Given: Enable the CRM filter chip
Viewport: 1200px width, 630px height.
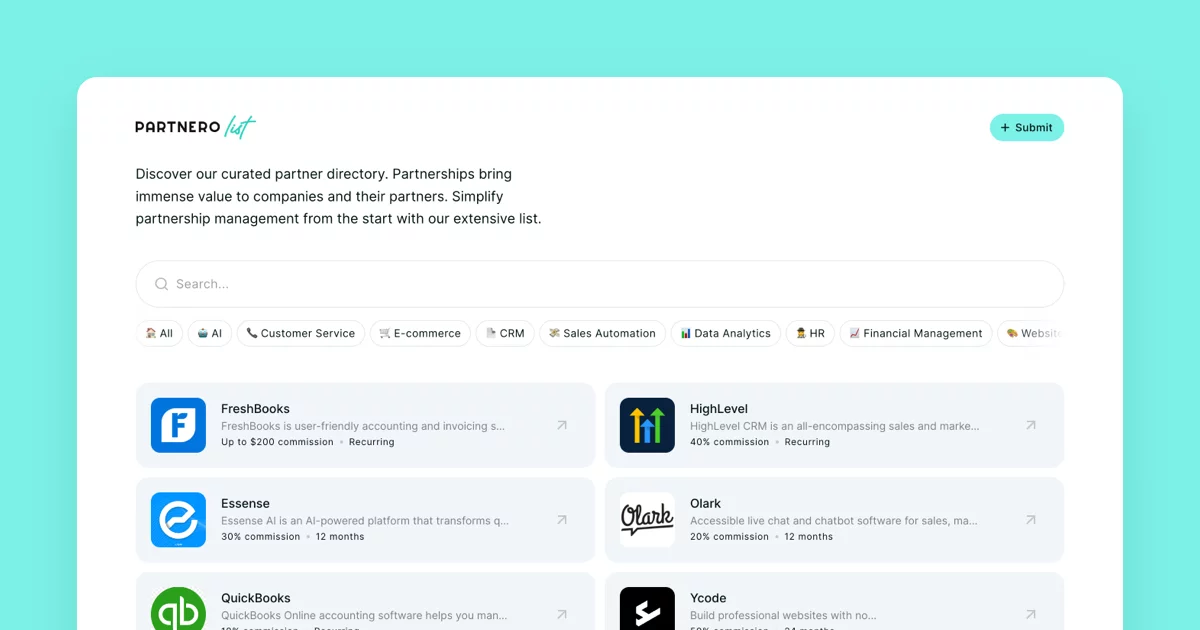Looking at the screenshot, I should [504, 333].
